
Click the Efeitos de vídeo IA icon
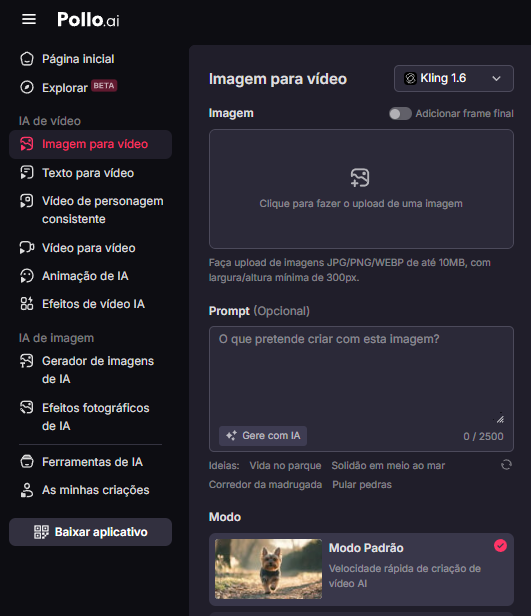[x=27, y=304]
